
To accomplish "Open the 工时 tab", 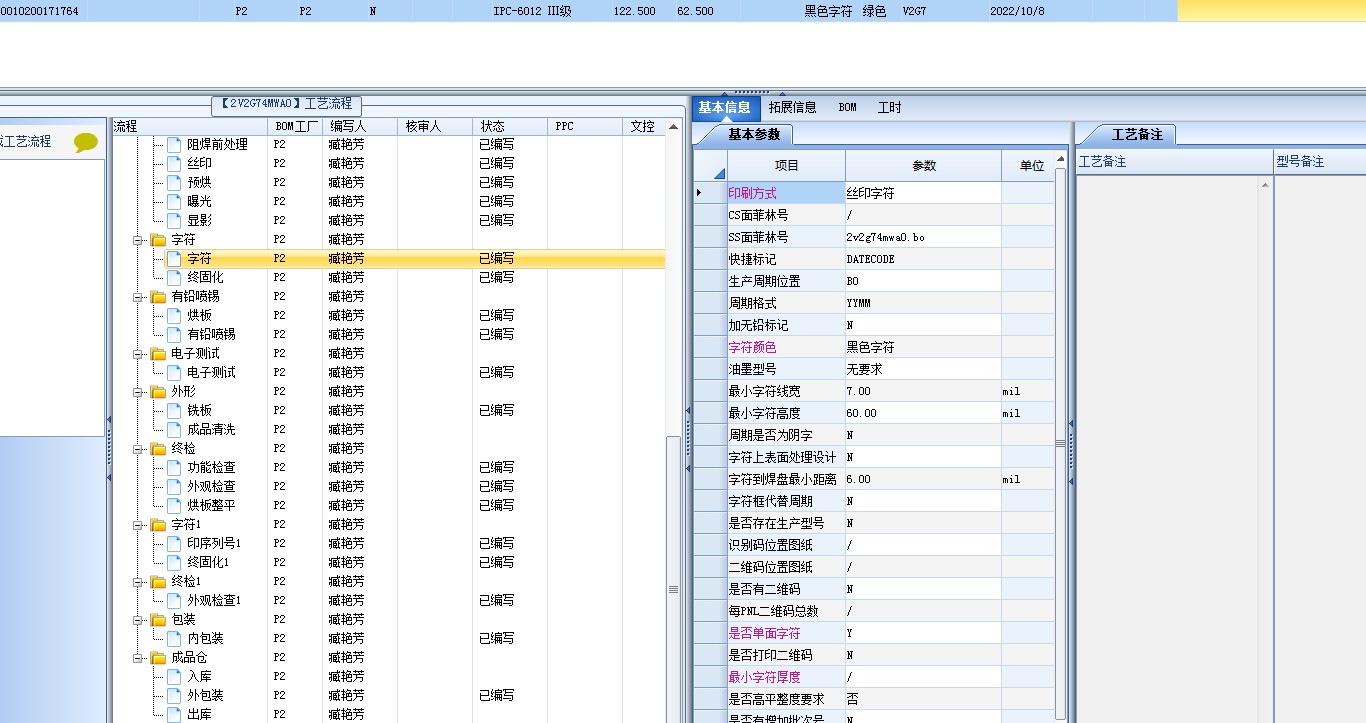I will (889, 107).
